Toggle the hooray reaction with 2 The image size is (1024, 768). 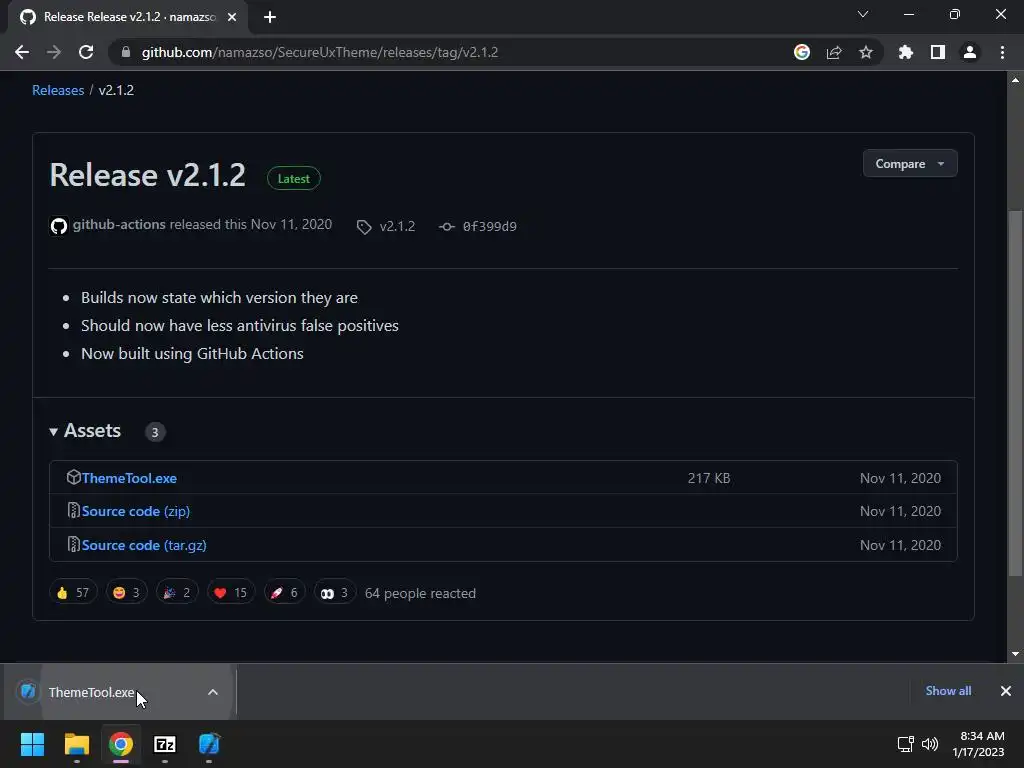(x=177, y=592)
